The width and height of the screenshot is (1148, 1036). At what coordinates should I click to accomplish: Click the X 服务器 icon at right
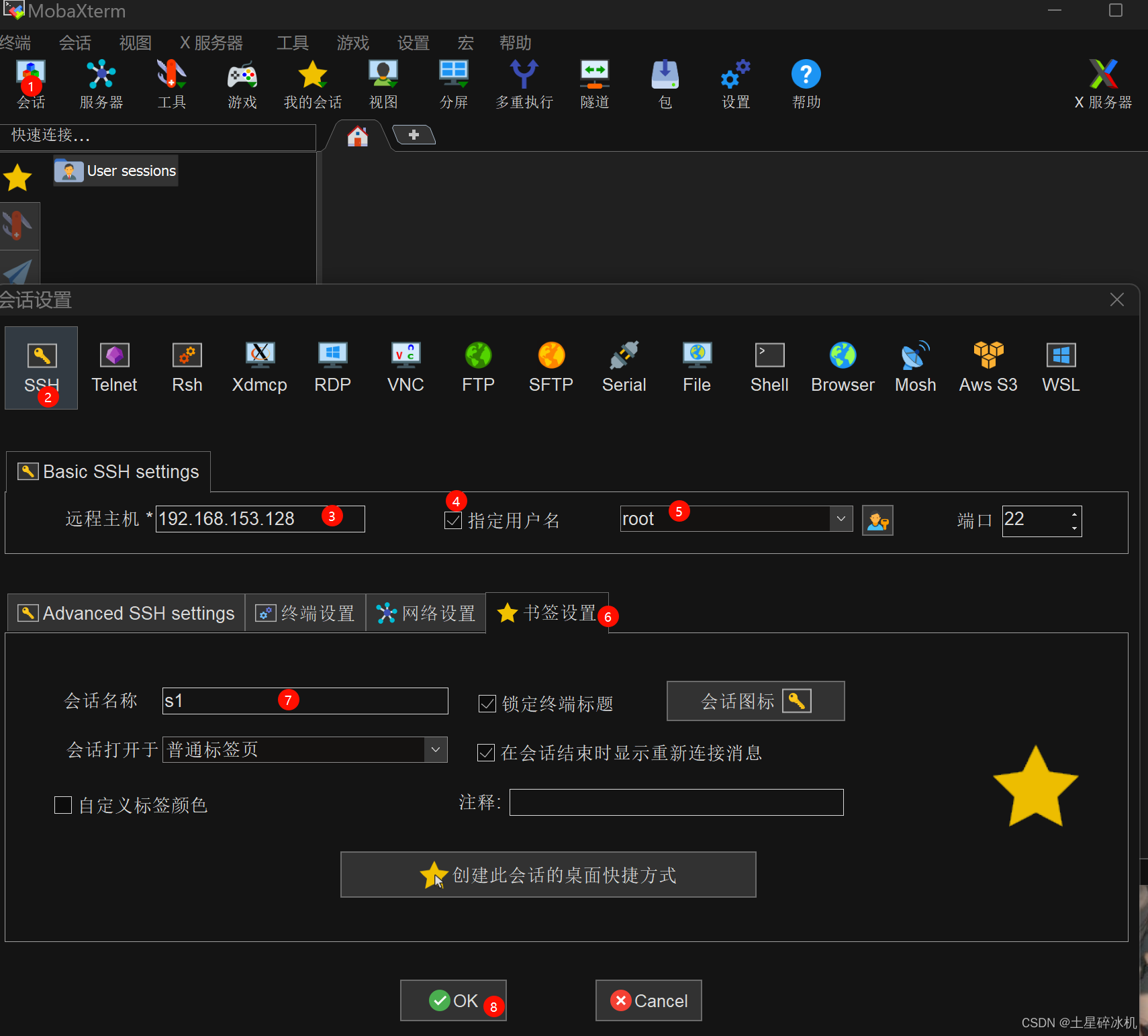point(1103,85)
